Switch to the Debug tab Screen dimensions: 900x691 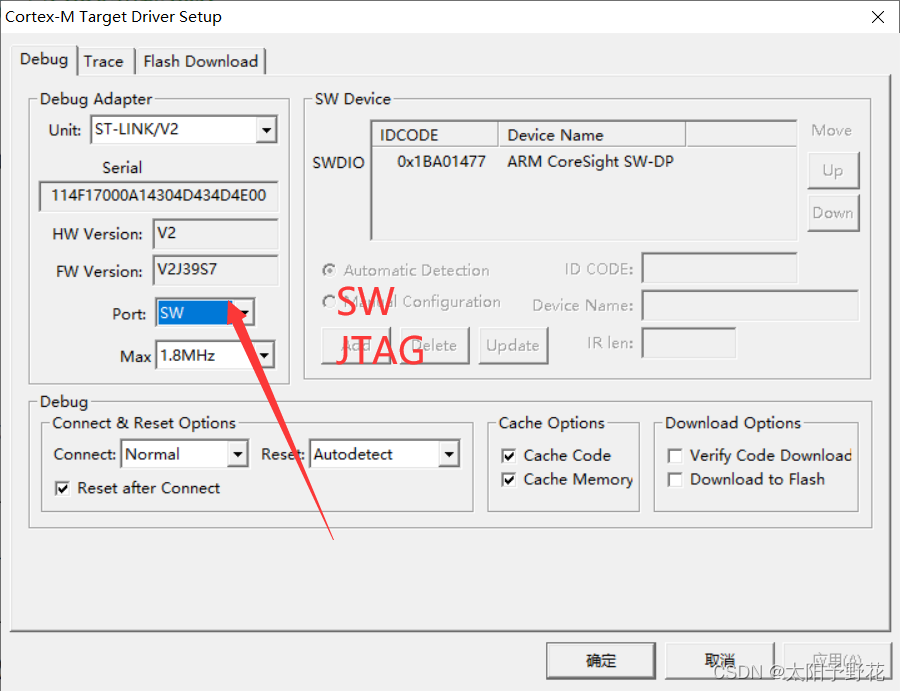44,60
